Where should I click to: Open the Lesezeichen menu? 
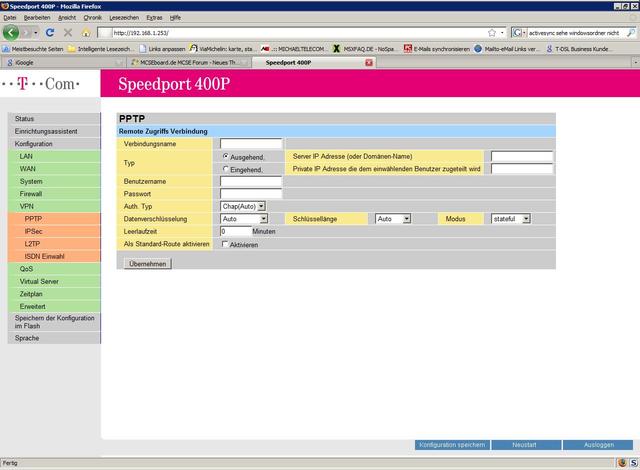124,18
